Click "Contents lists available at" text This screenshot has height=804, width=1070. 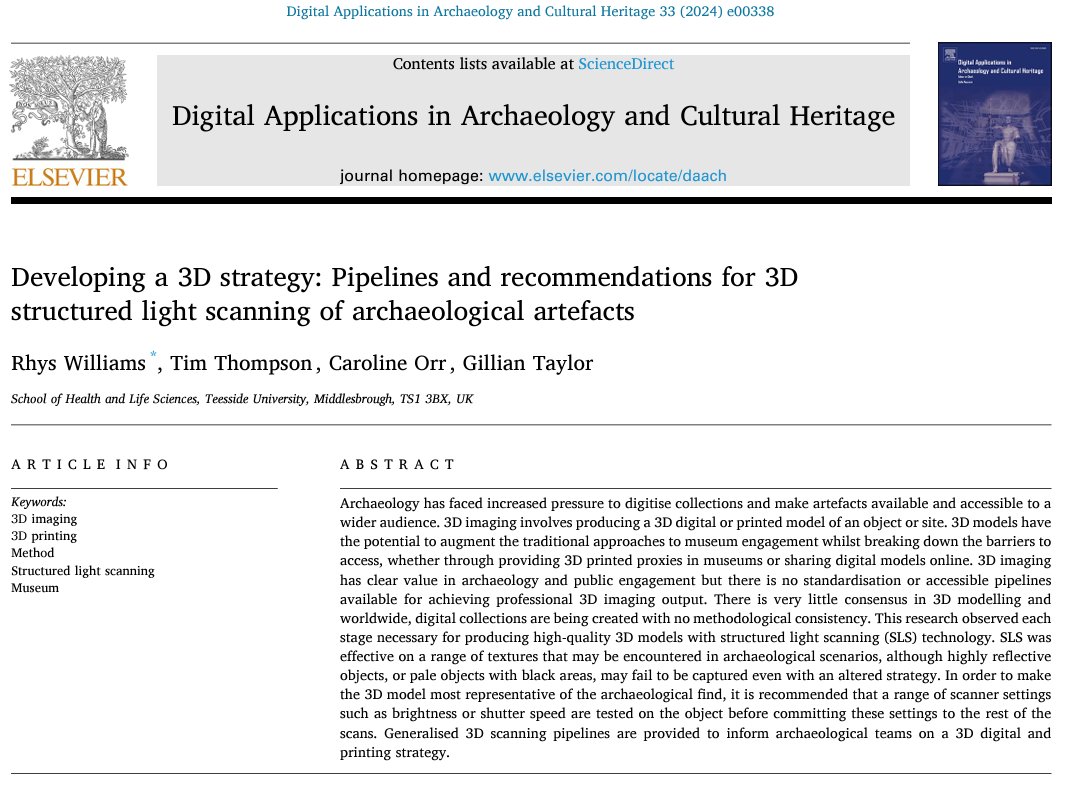pos(483,63)
